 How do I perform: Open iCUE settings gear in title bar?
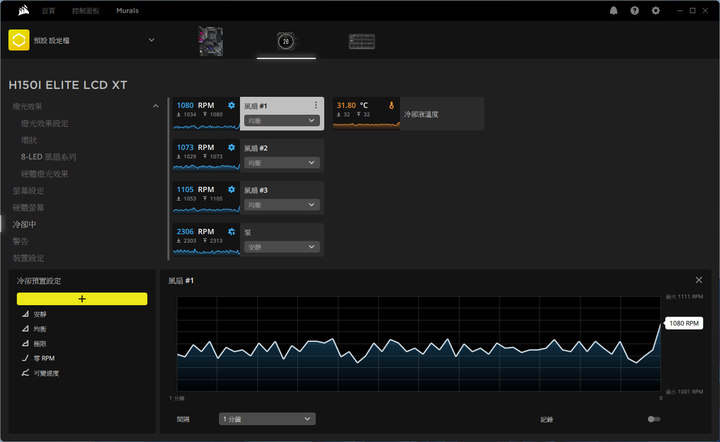click(656, 11)
